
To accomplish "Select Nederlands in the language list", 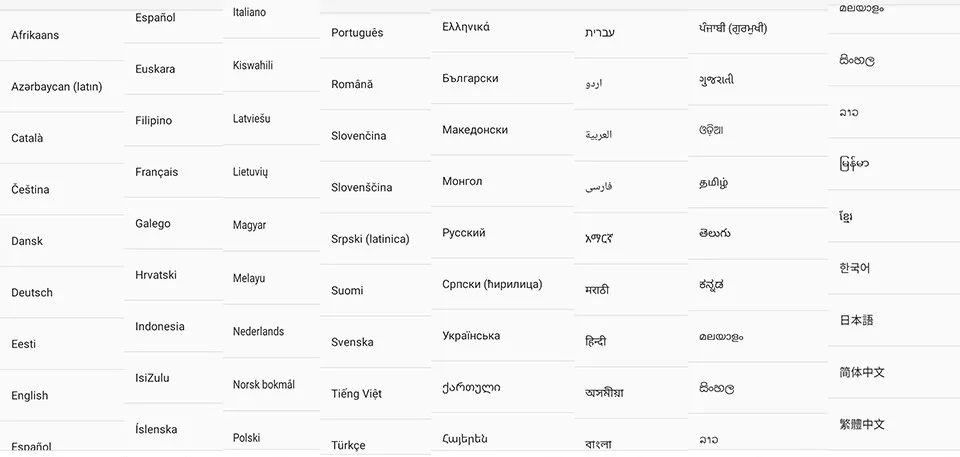I will point(271,331).
